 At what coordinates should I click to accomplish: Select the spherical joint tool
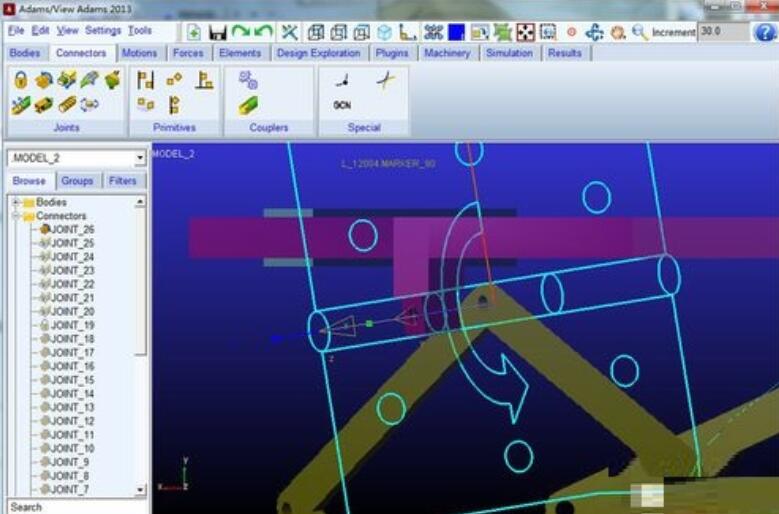pyautogui.click(x=113, y=79)
